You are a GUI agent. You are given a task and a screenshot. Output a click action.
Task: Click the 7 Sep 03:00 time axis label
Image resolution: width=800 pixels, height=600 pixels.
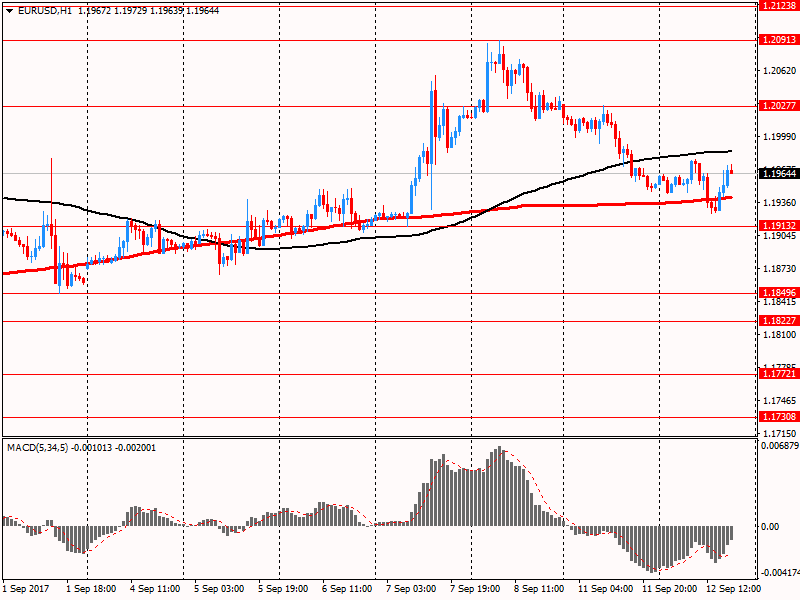coord(411,589)
